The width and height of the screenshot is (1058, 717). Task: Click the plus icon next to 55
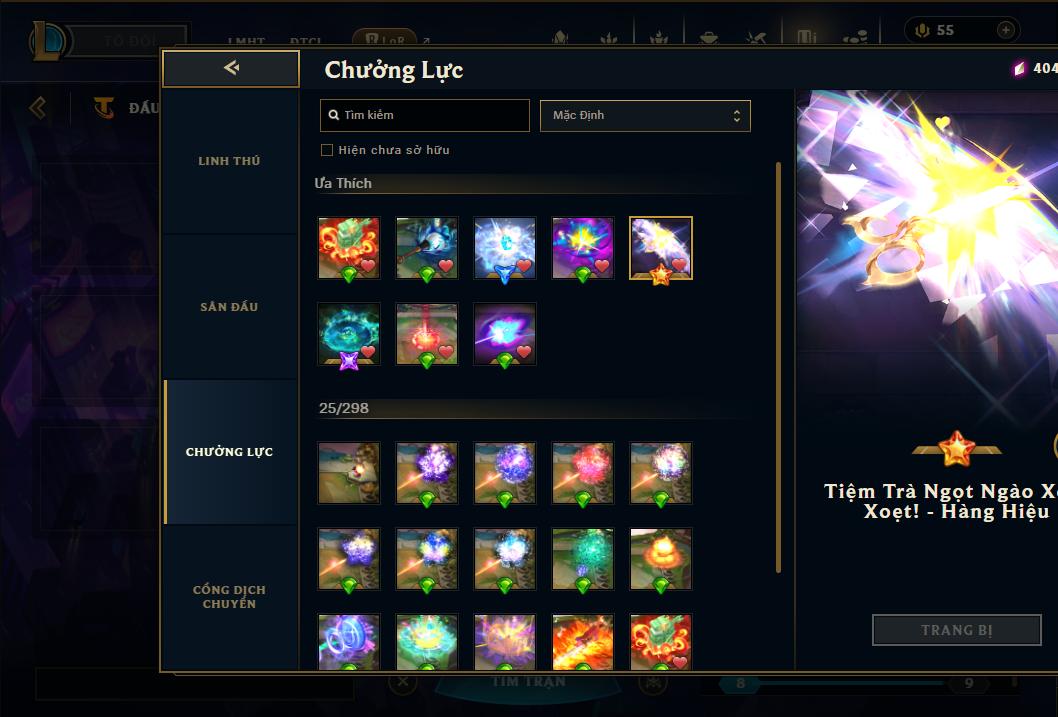click(1005, 30)
